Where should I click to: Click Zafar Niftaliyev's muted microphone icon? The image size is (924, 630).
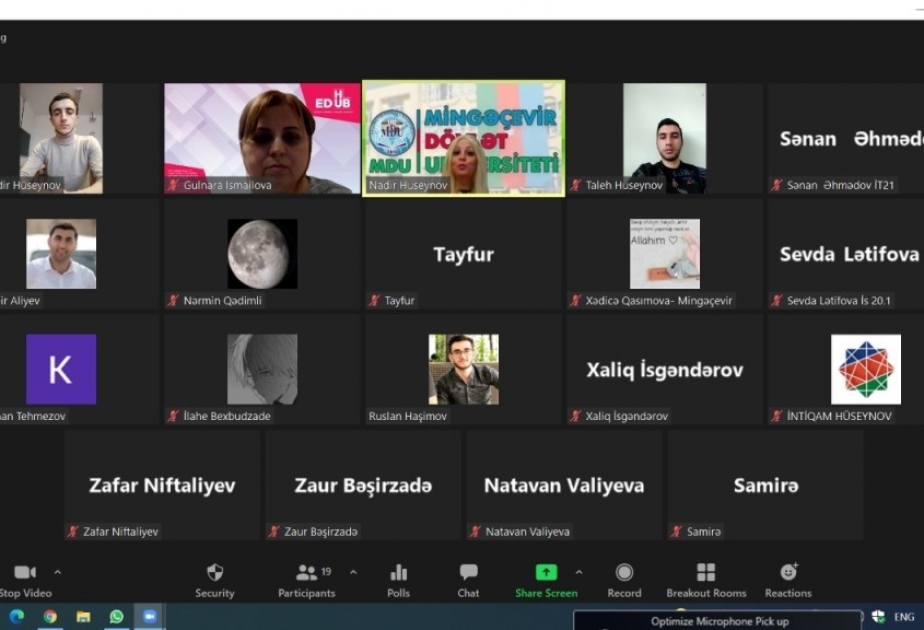(73, 532)
